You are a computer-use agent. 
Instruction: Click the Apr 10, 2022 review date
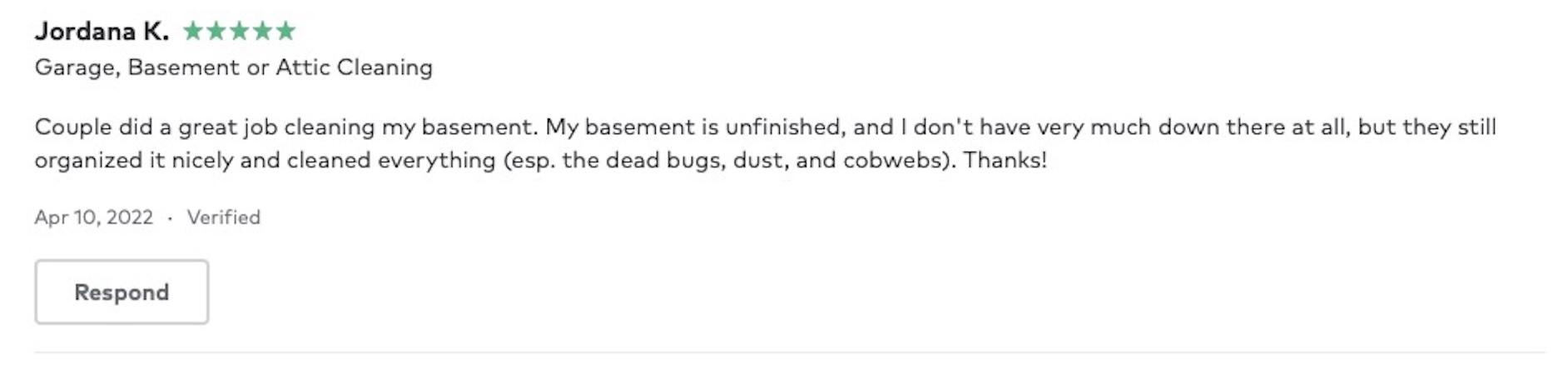click(93, 217)
